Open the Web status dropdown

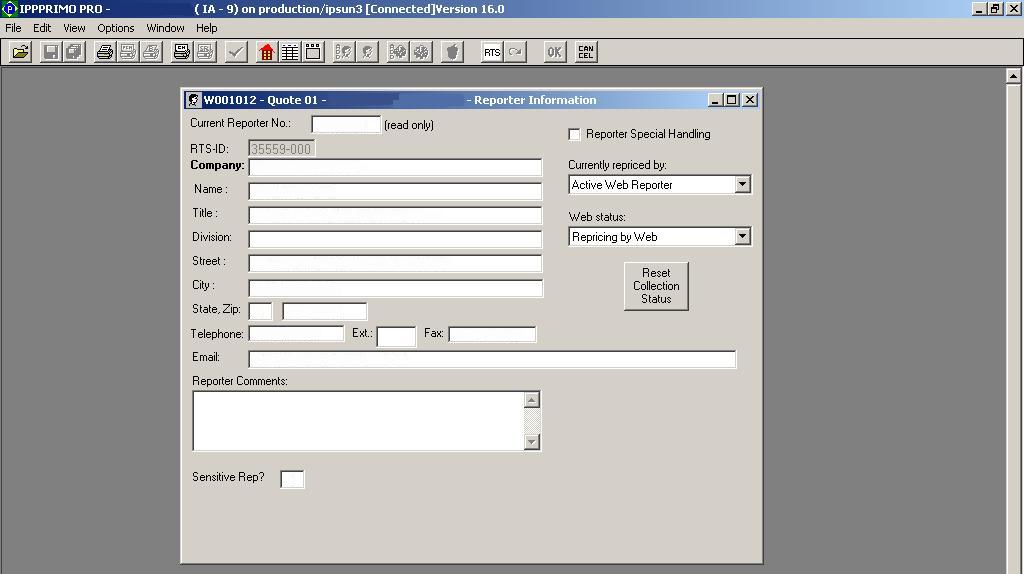point(742,237)
